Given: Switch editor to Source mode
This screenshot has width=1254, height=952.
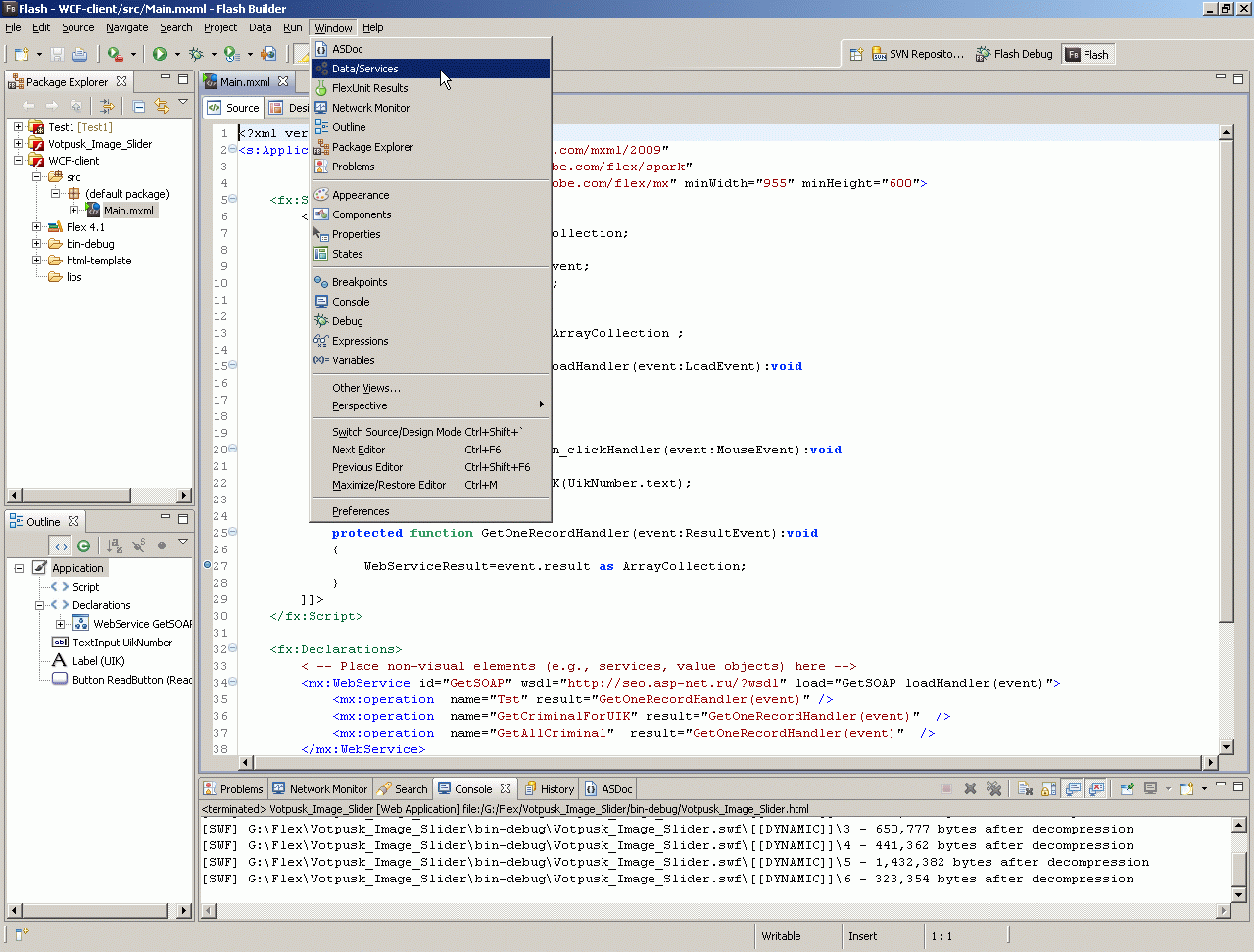Looking at the screenshot, I should pyautogui.click(x=233, y=108).
